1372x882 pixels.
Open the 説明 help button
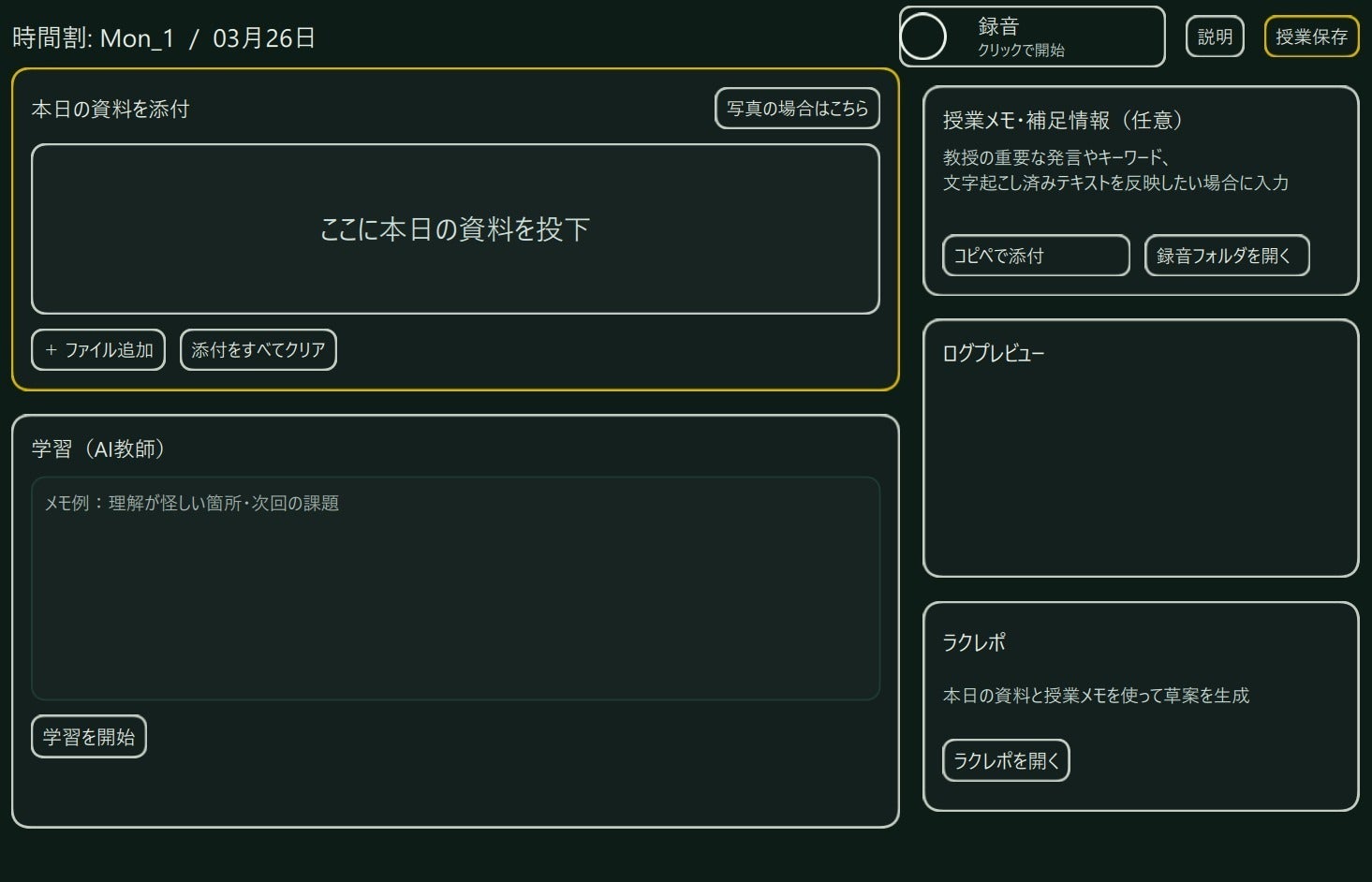(x=1215, y=37)
